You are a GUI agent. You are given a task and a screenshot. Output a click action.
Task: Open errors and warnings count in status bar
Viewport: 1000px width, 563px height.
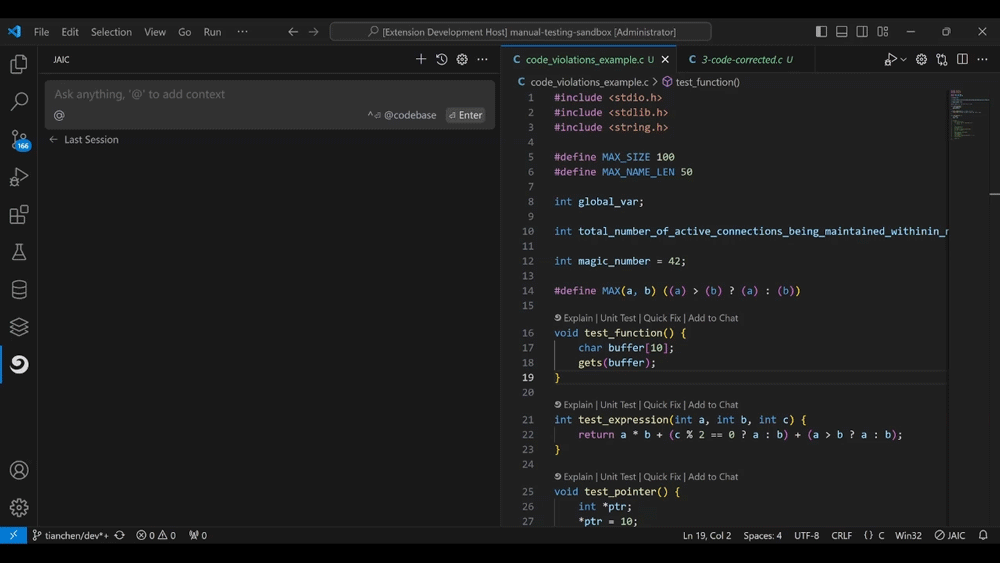[x=156, y=536]
